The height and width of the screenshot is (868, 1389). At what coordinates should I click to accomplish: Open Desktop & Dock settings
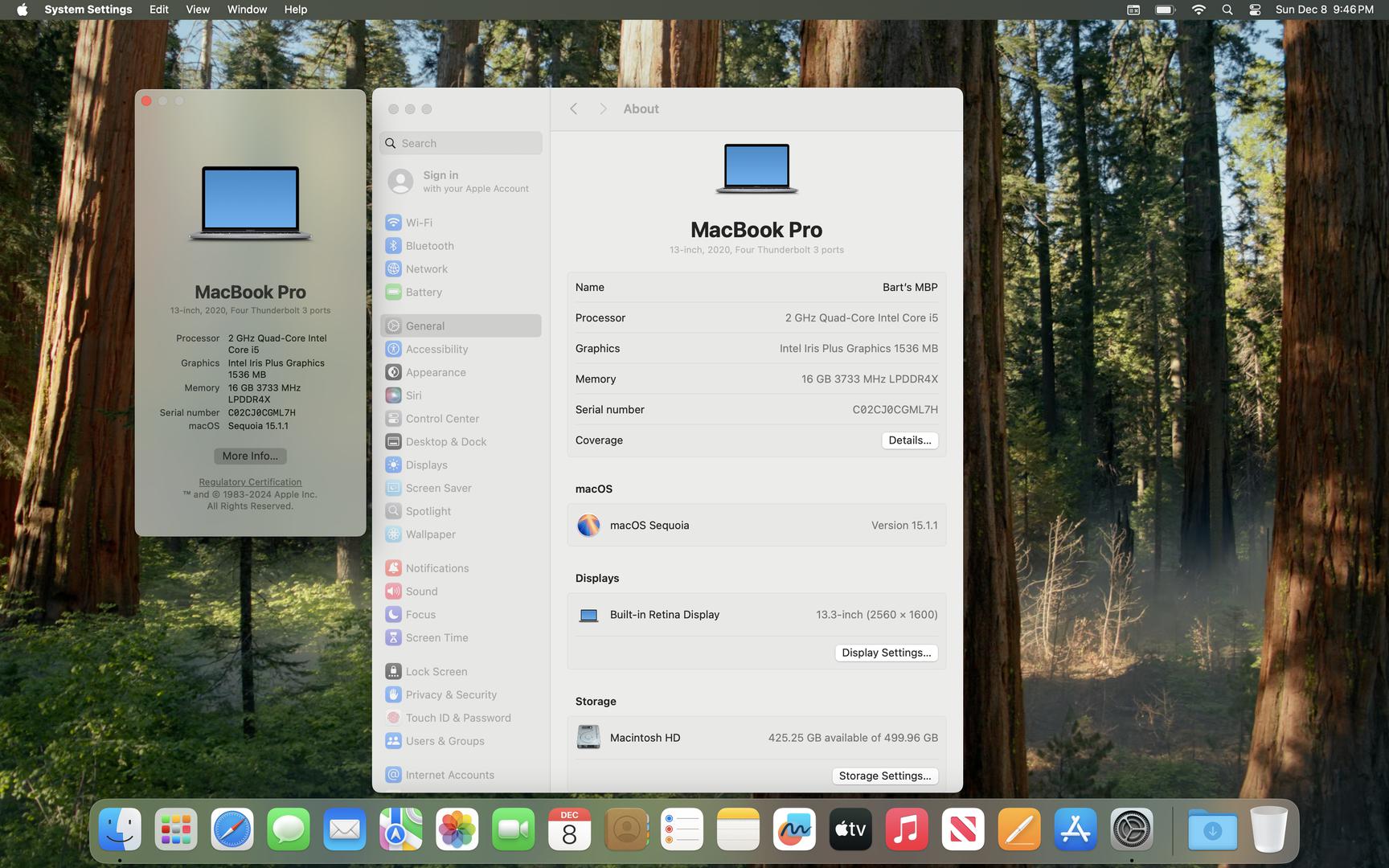tap(461, 442)
